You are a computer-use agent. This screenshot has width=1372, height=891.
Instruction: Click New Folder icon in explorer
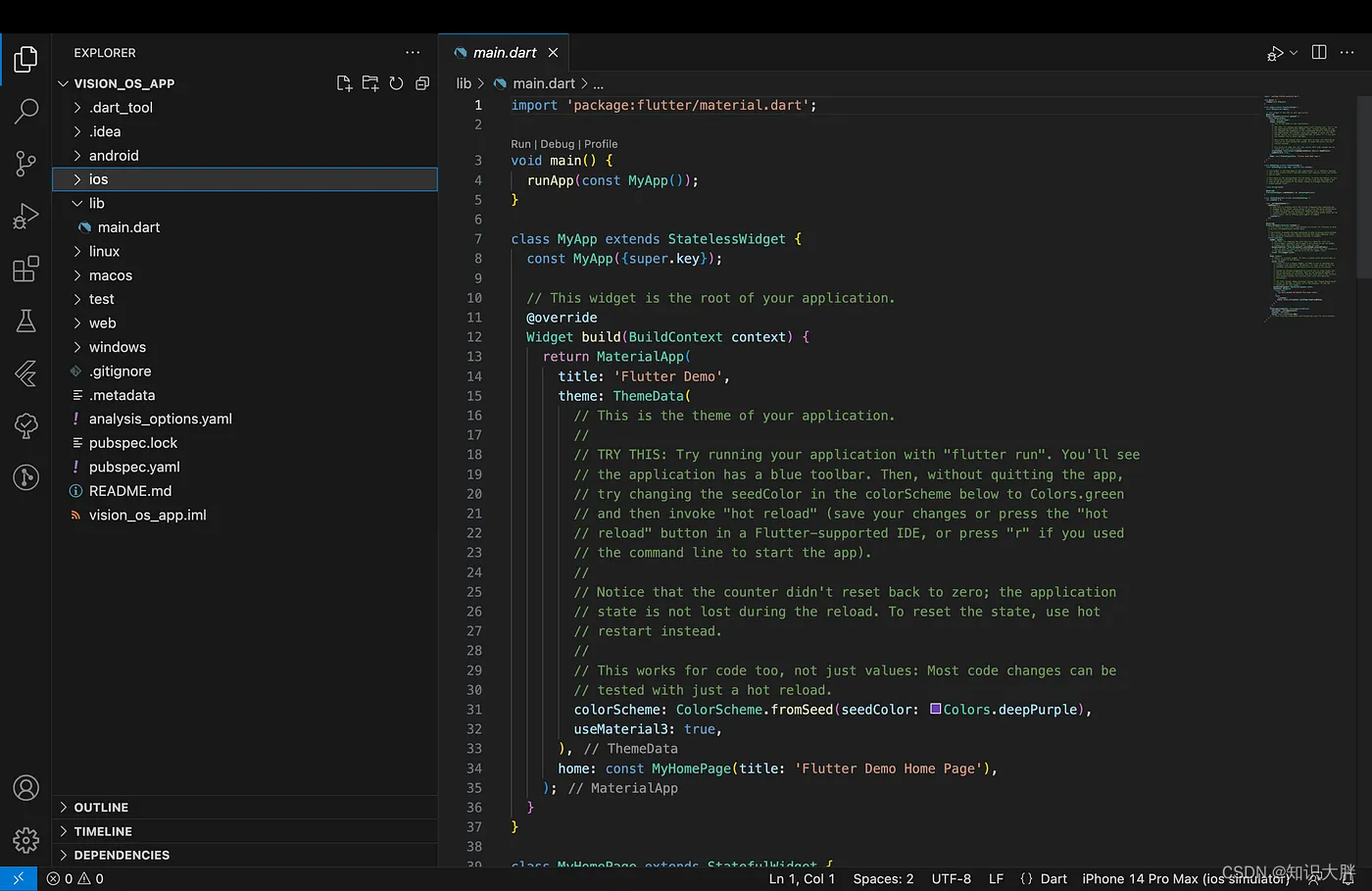point(370,83)
